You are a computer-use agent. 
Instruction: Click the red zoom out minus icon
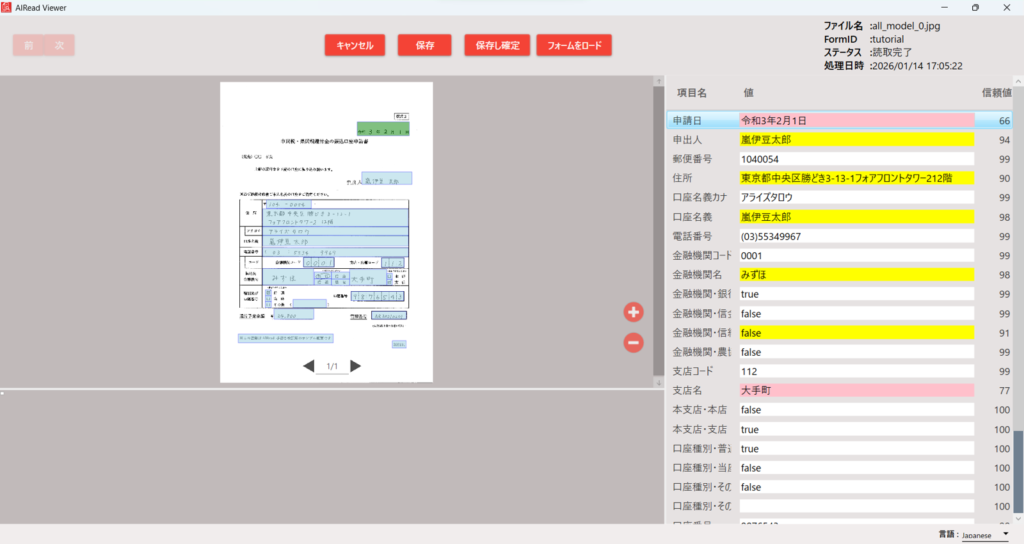(633, 343)
